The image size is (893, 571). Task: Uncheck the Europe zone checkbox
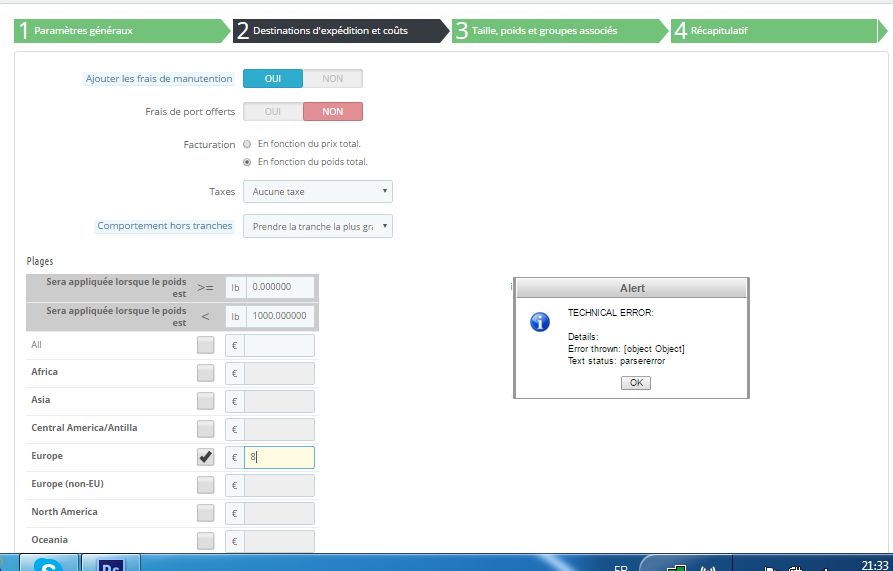coord(205,457)
